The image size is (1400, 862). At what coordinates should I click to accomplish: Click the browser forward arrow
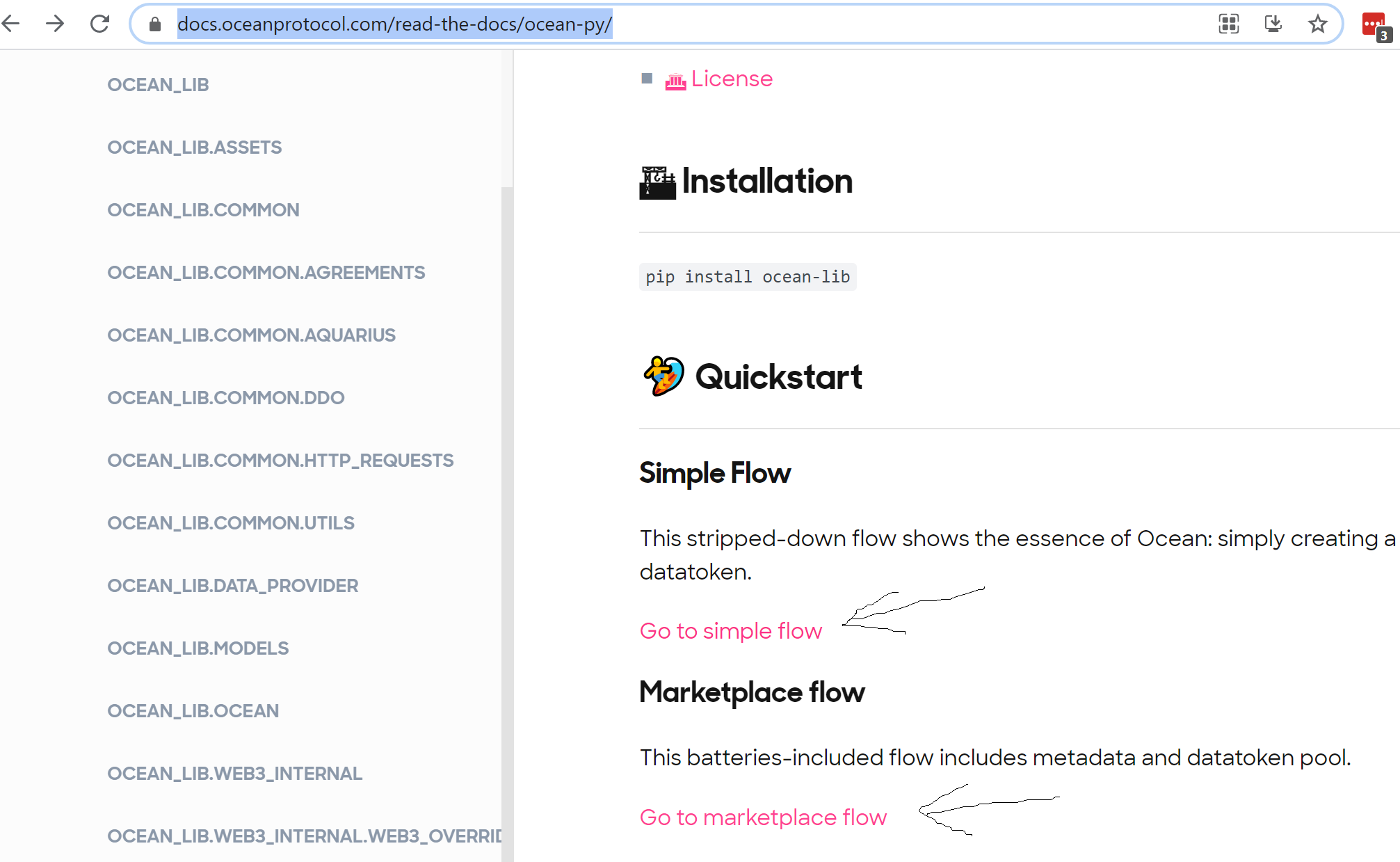pos(55,24)
